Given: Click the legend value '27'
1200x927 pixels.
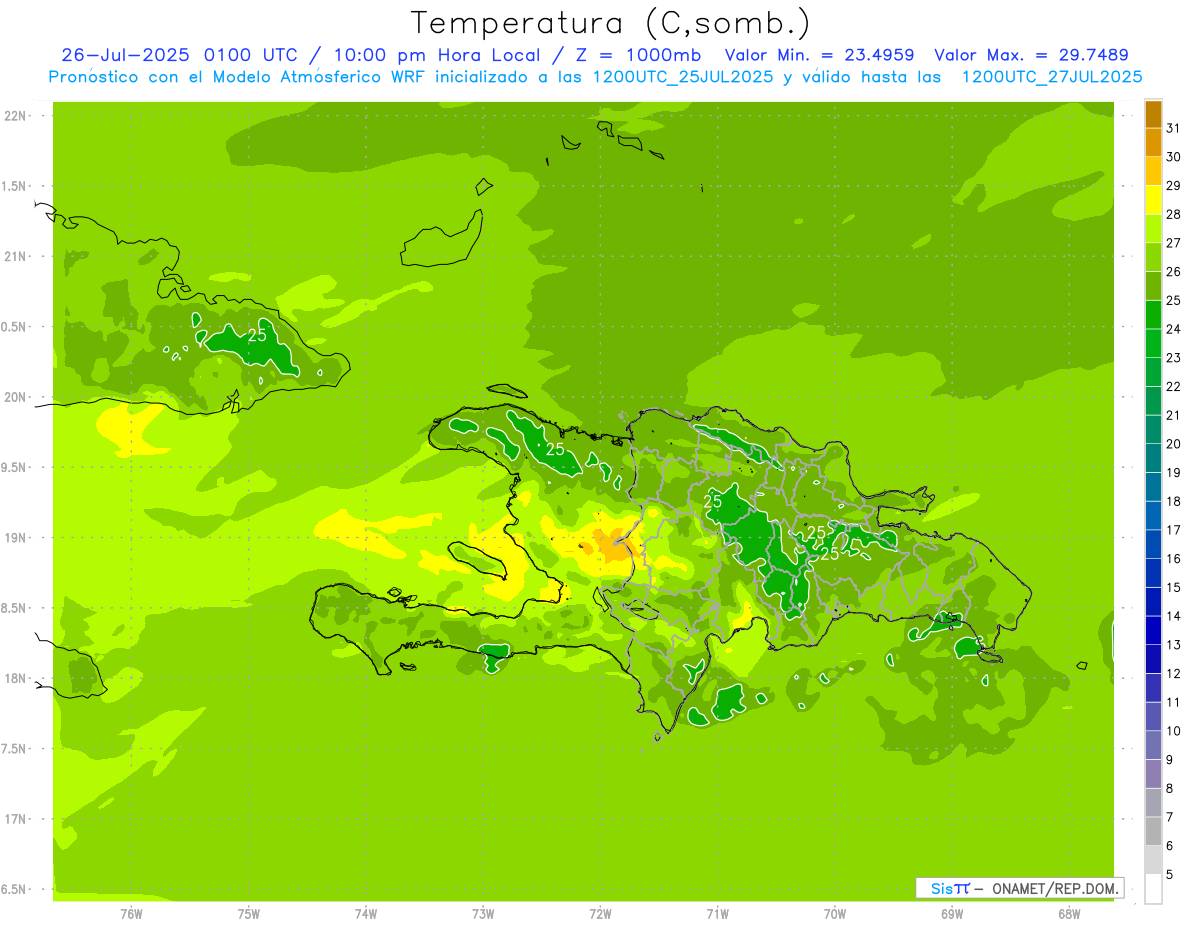Looking at the screenshot, I should coord(1174,243).
